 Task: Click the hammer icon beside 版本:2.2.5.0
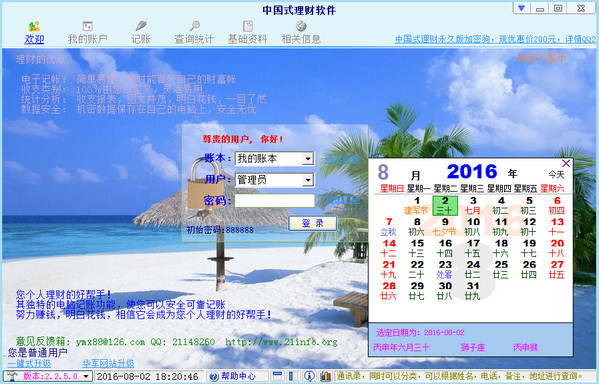point(13,376)
